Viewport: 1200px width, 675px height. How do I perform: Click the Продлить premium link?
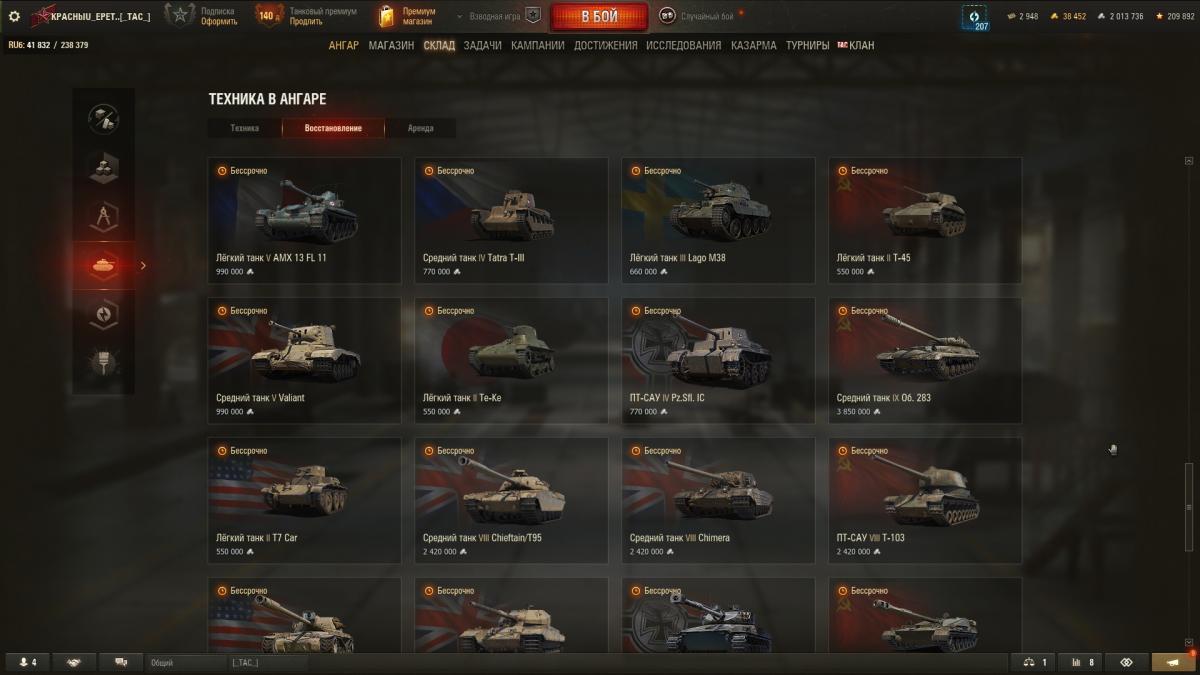(x=306, y=21)
